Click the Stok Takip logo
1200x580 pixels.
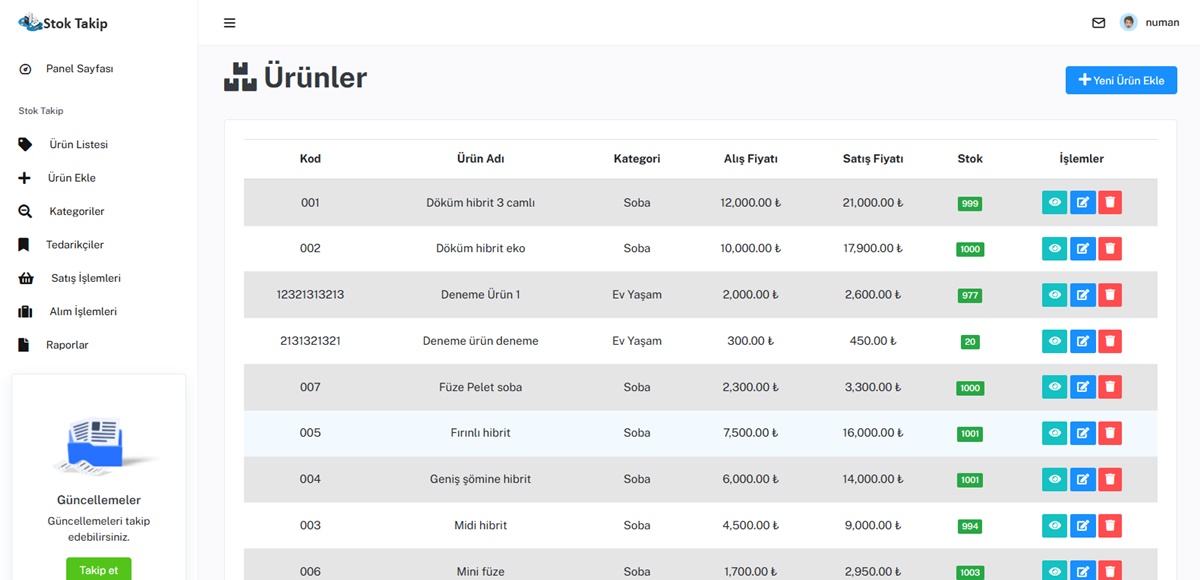[63, 23]
